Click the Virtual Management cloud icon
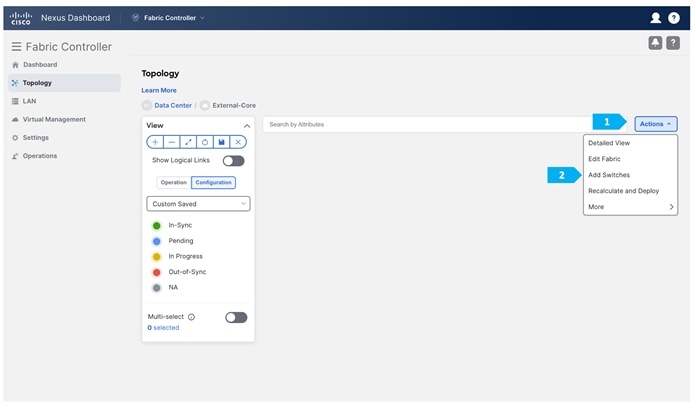 pyautogui.click(x=15, y=119)
